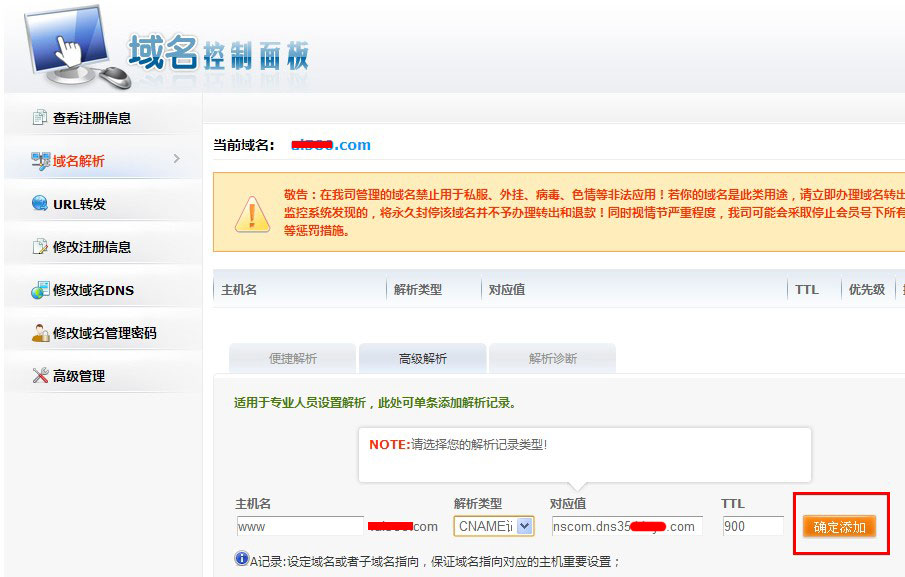Click the 主机名 column header

click(x=239, y=290)
